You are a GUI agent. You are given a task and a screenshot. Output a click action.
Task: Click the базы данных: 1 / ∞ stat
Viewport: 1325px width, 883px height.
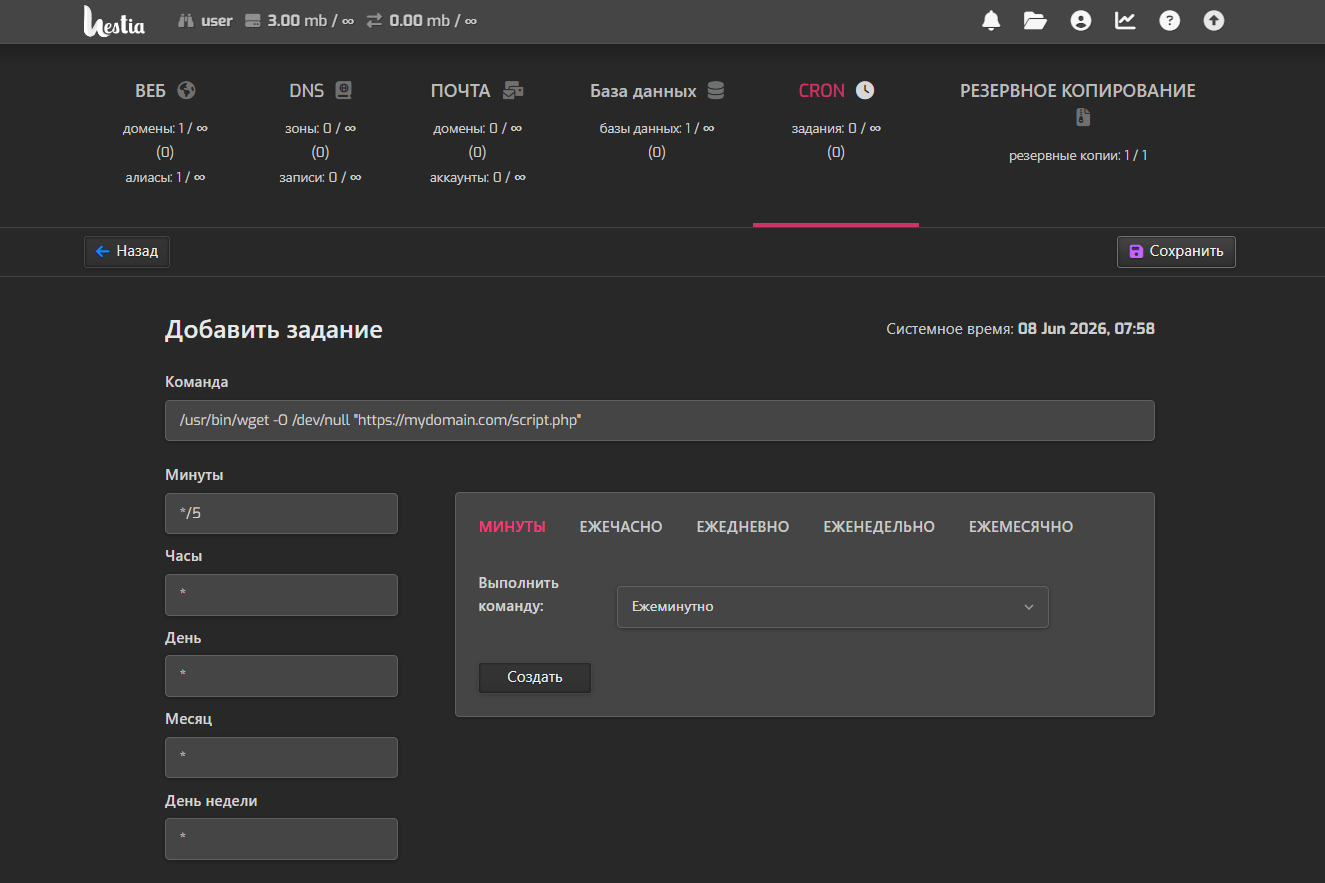click(657, 128)
